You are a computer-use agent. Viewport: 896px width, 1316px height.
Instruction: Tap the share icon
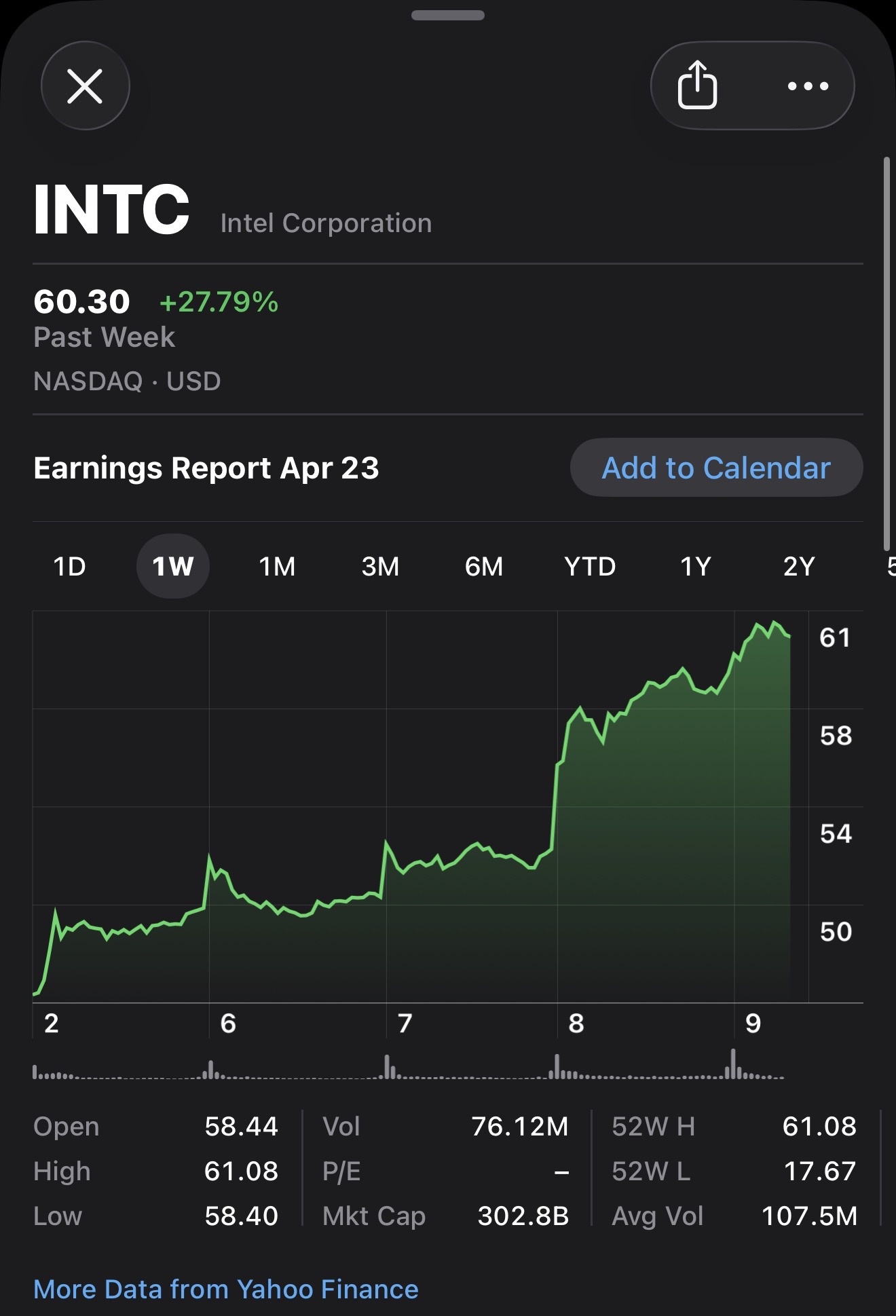click(x=697, y=85)
